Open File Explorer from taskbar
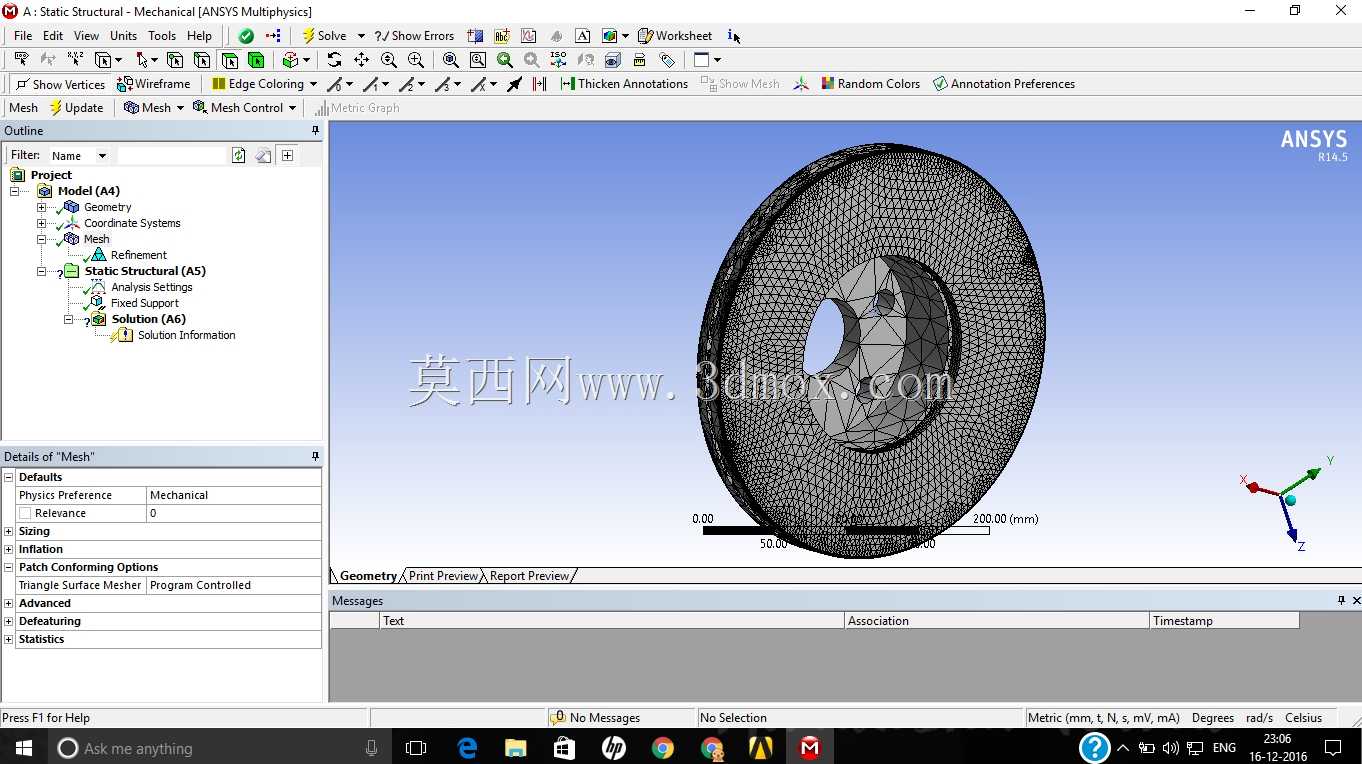 click(516, 747)
